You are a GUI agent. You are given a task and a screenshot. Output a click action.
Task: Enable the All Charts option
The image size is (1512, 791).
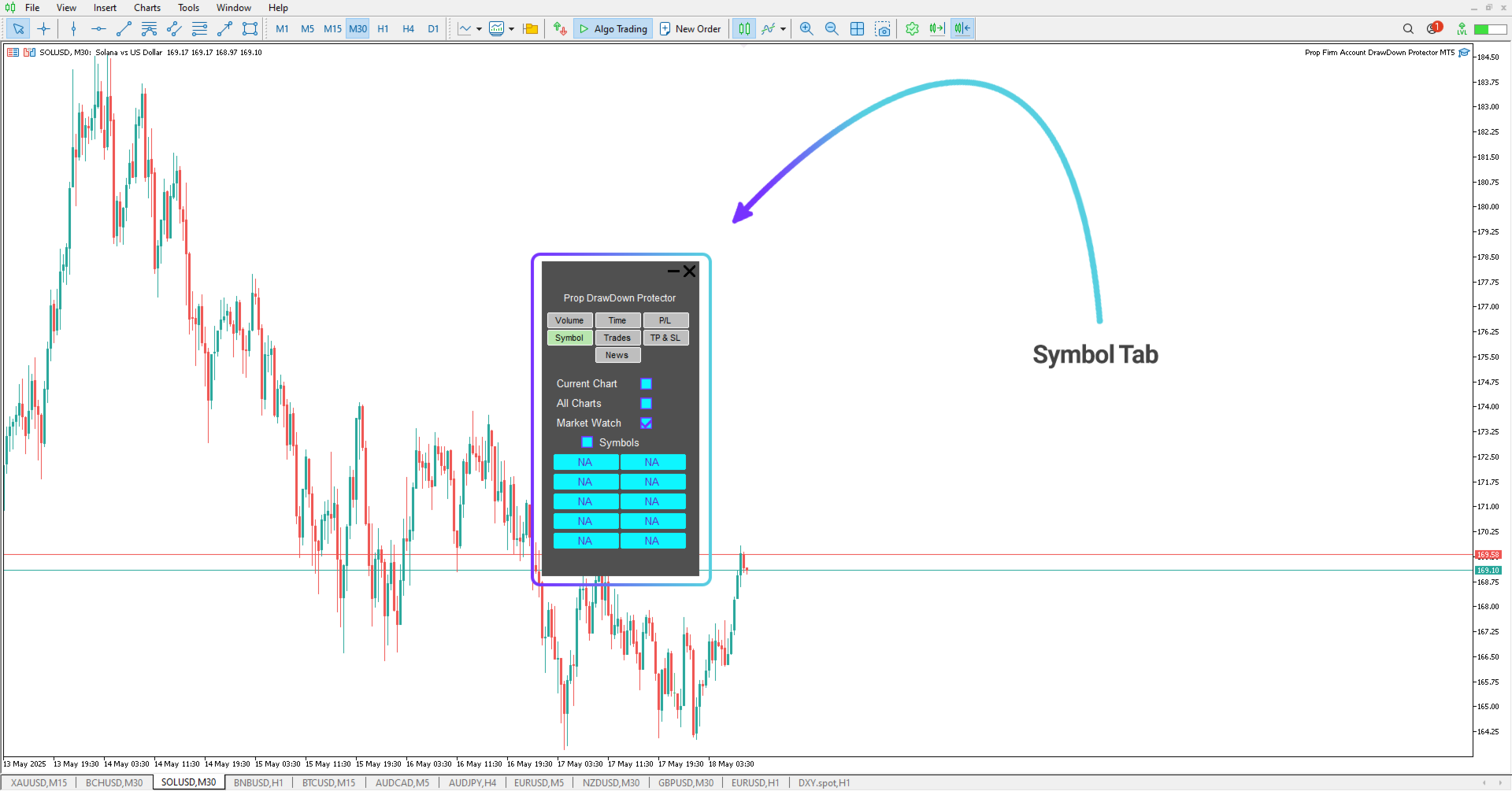(647, 403)
